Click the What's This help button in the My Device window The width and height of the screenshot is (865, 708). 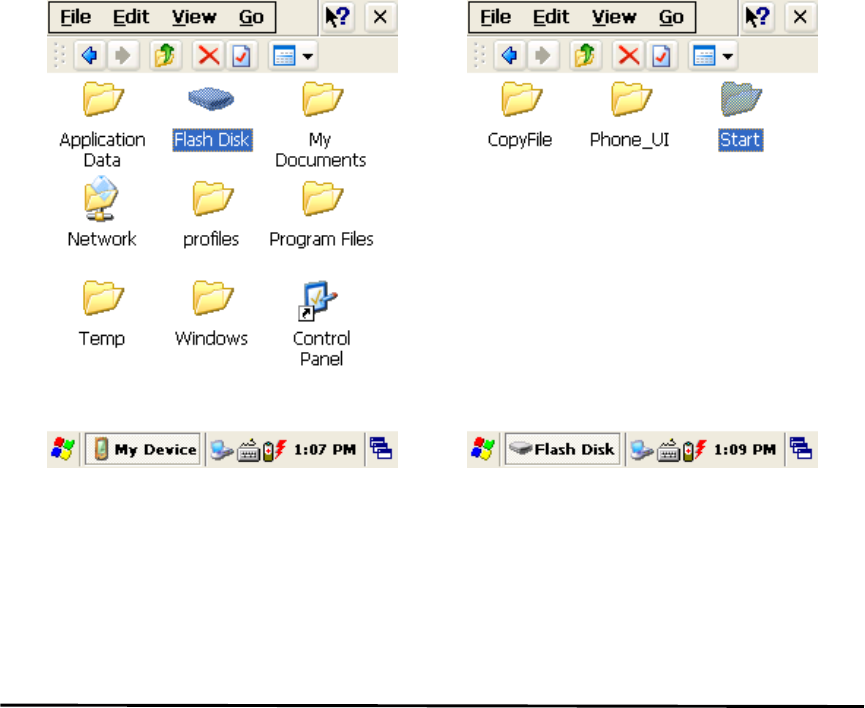(338, 17)
